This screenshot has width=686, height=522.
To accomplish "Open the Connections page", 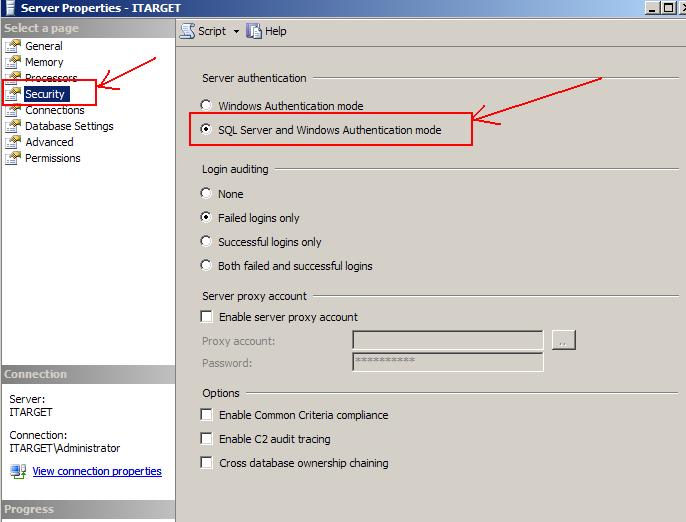I will click(x=55, y=110).
